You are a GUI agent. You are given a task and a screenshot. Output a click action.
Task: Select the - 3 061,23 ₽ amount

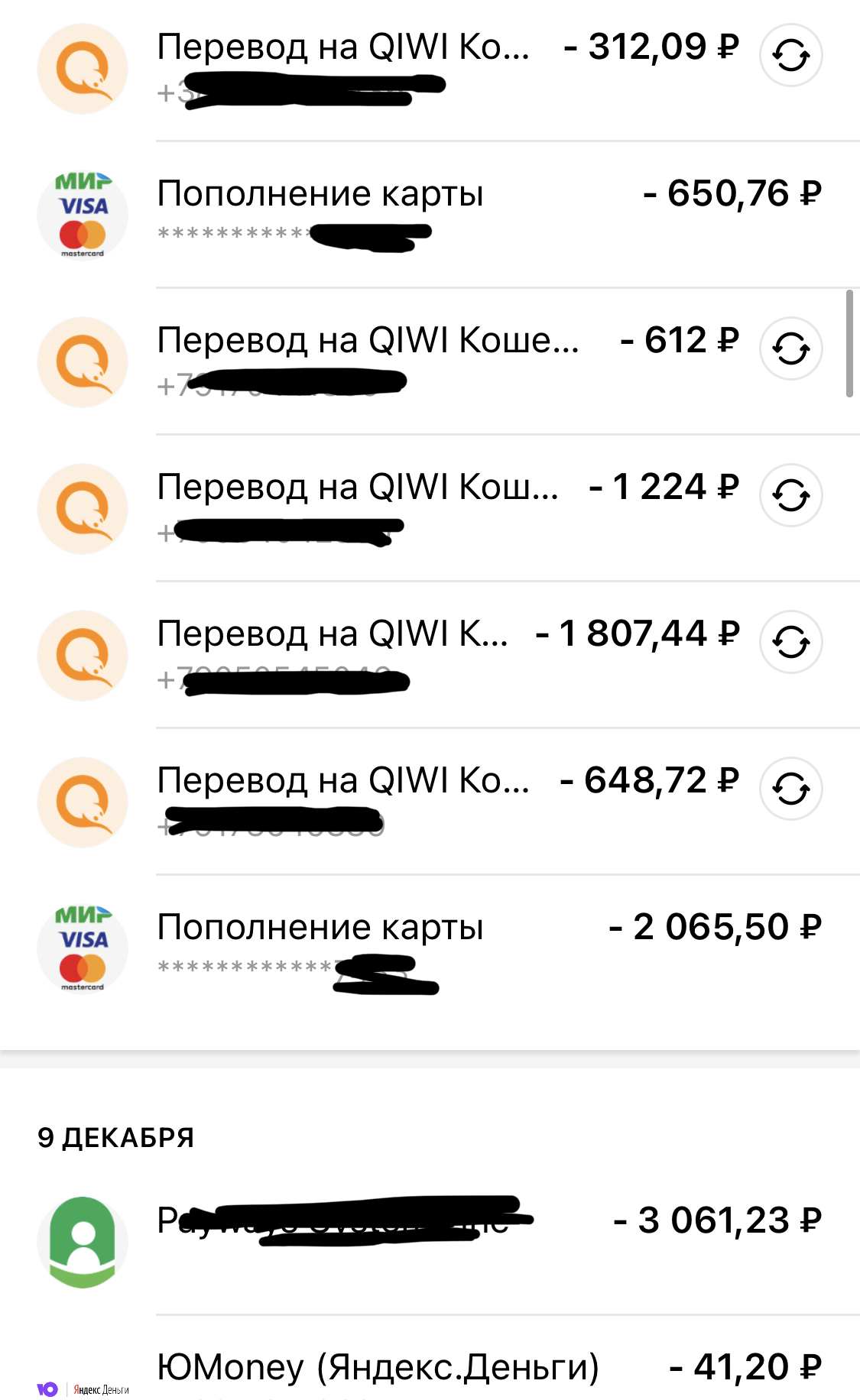717,1220
